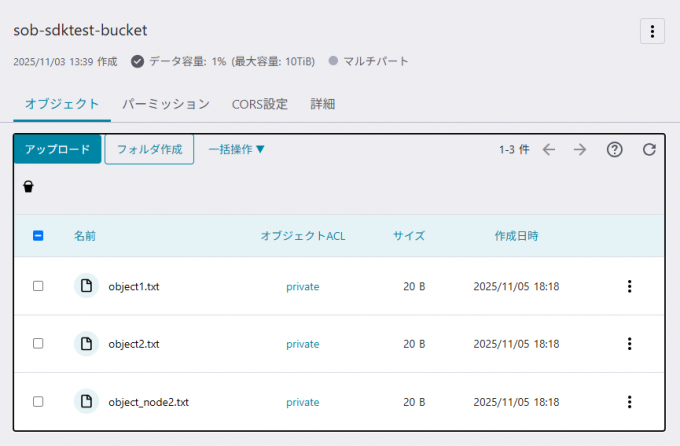Open the bucket's three-dot menu
680x446 pixels.
click(652, 31)
